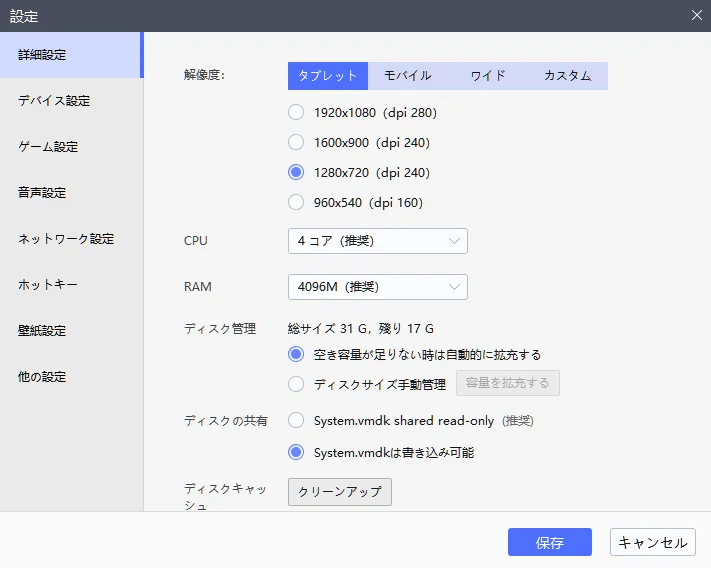
Task: Click the 保存 button
Action: (550, 542)
